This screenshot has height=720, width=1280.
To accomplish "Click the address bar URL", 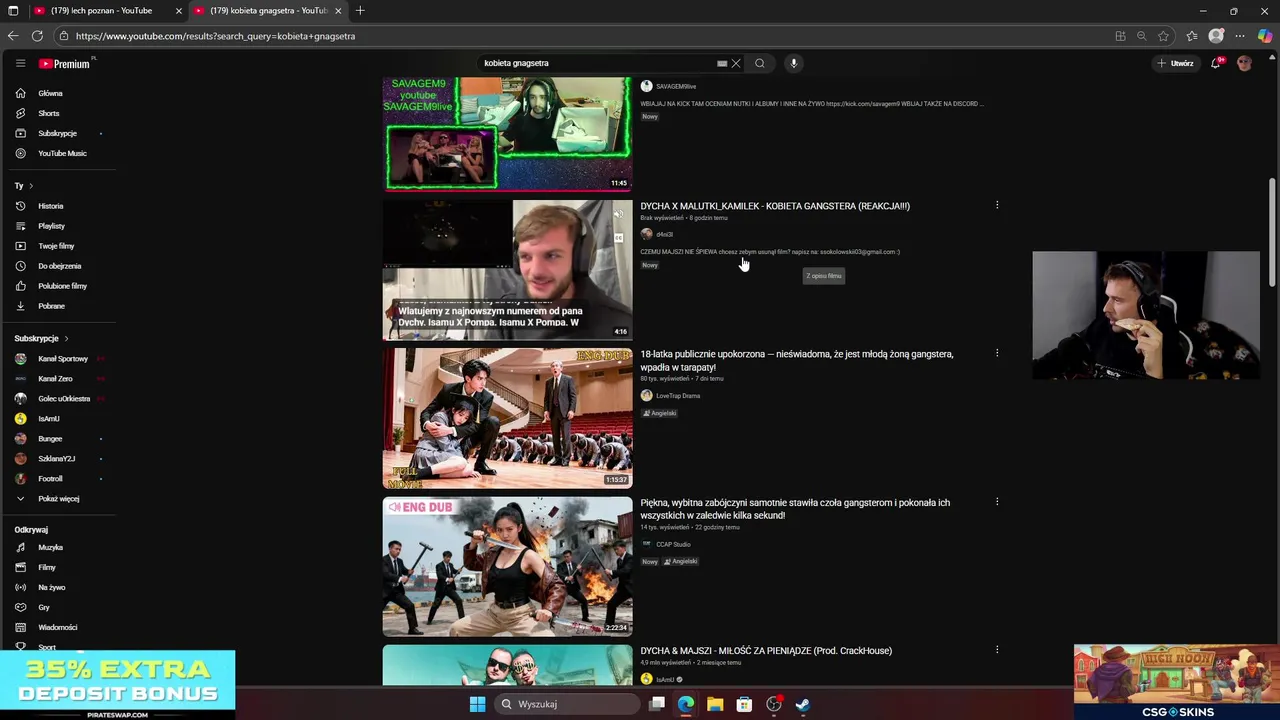I will coord(215,36).
